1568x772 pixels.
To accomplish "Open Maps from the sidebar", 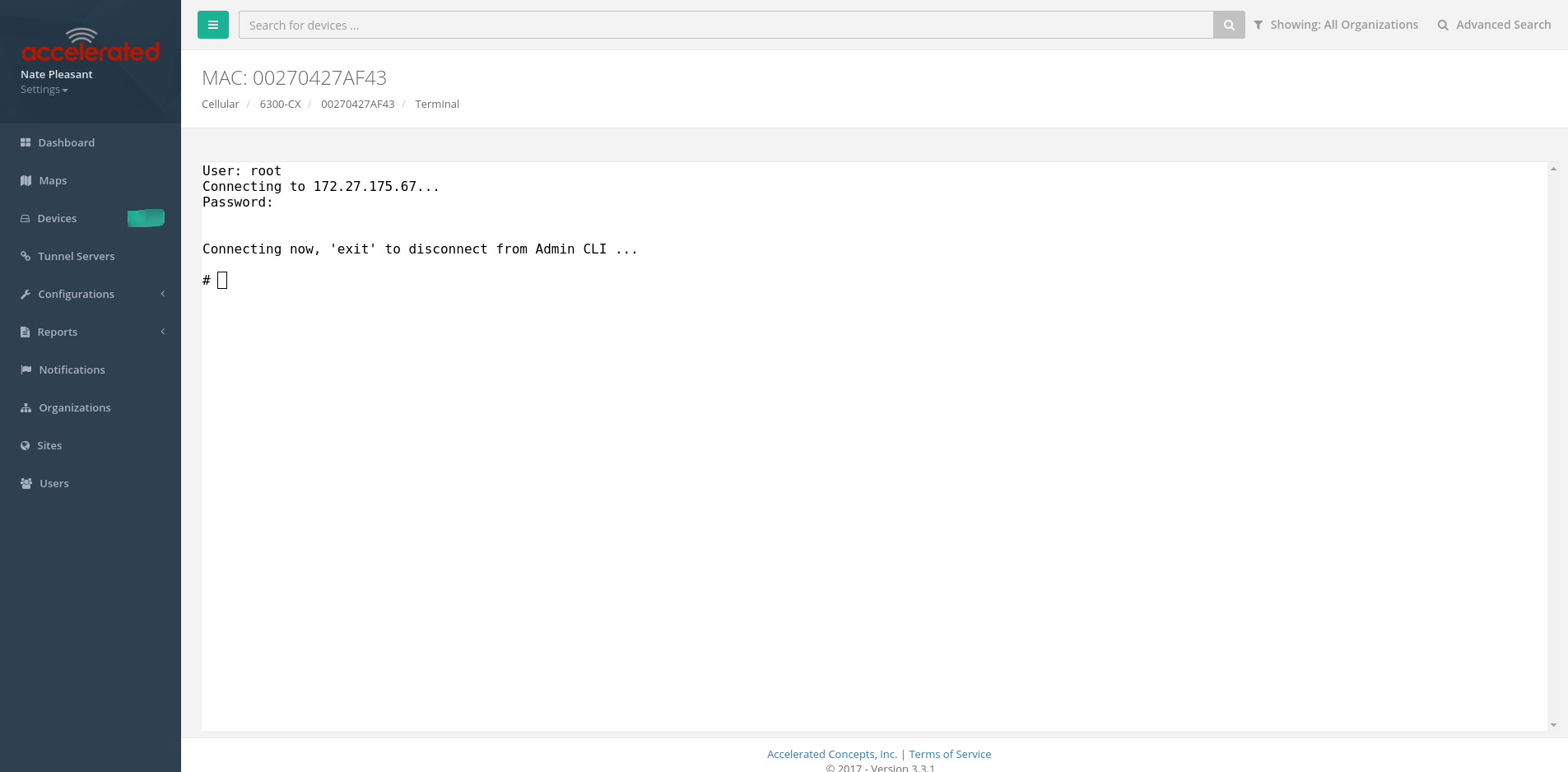I will point(53,180).
